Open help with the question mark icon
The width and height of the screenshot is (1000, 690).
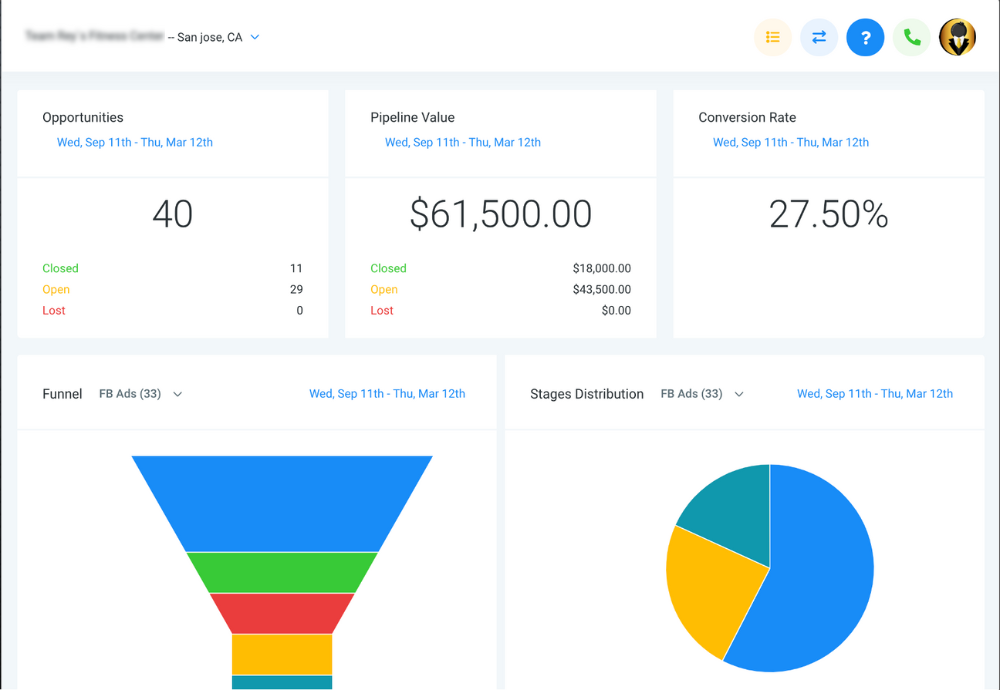click(865, 37)
